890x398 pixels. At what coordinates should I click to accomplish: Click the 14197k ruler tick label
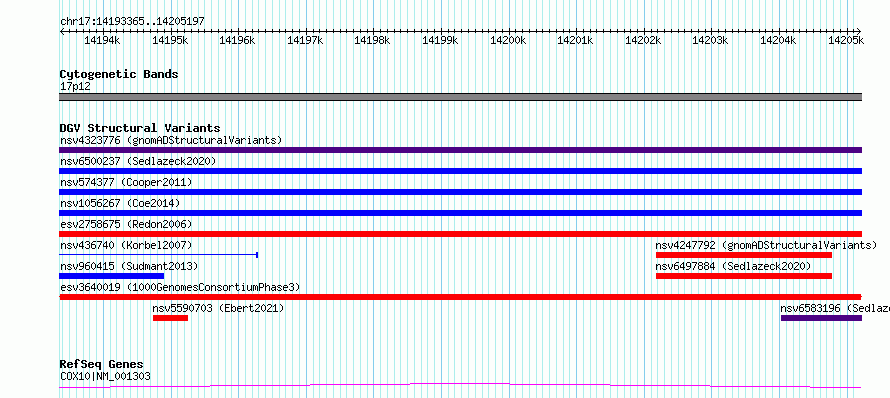click(305, 40)
